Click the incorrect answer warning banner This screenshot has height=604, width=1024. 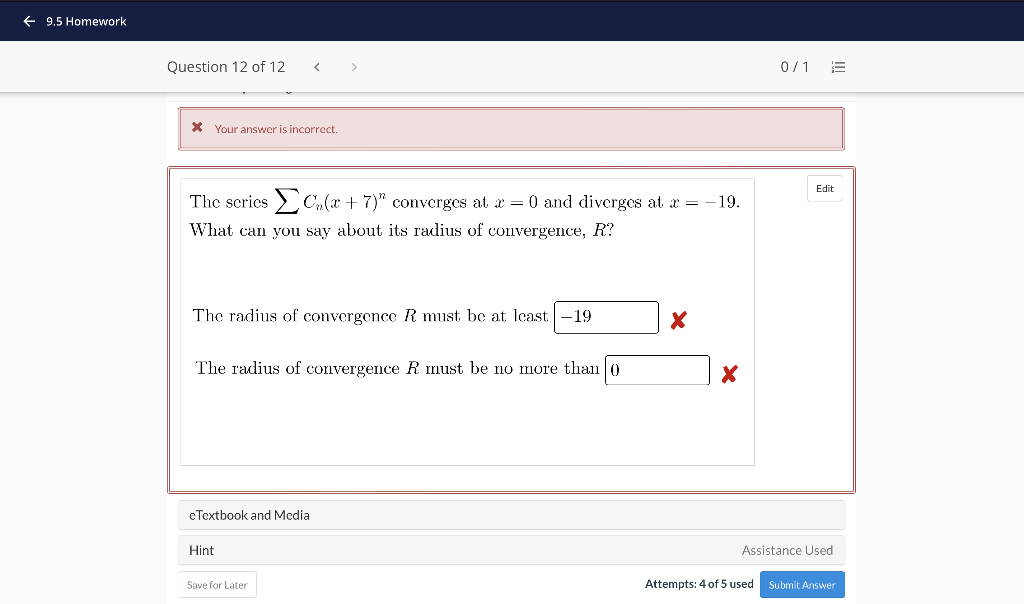point(511,128)
